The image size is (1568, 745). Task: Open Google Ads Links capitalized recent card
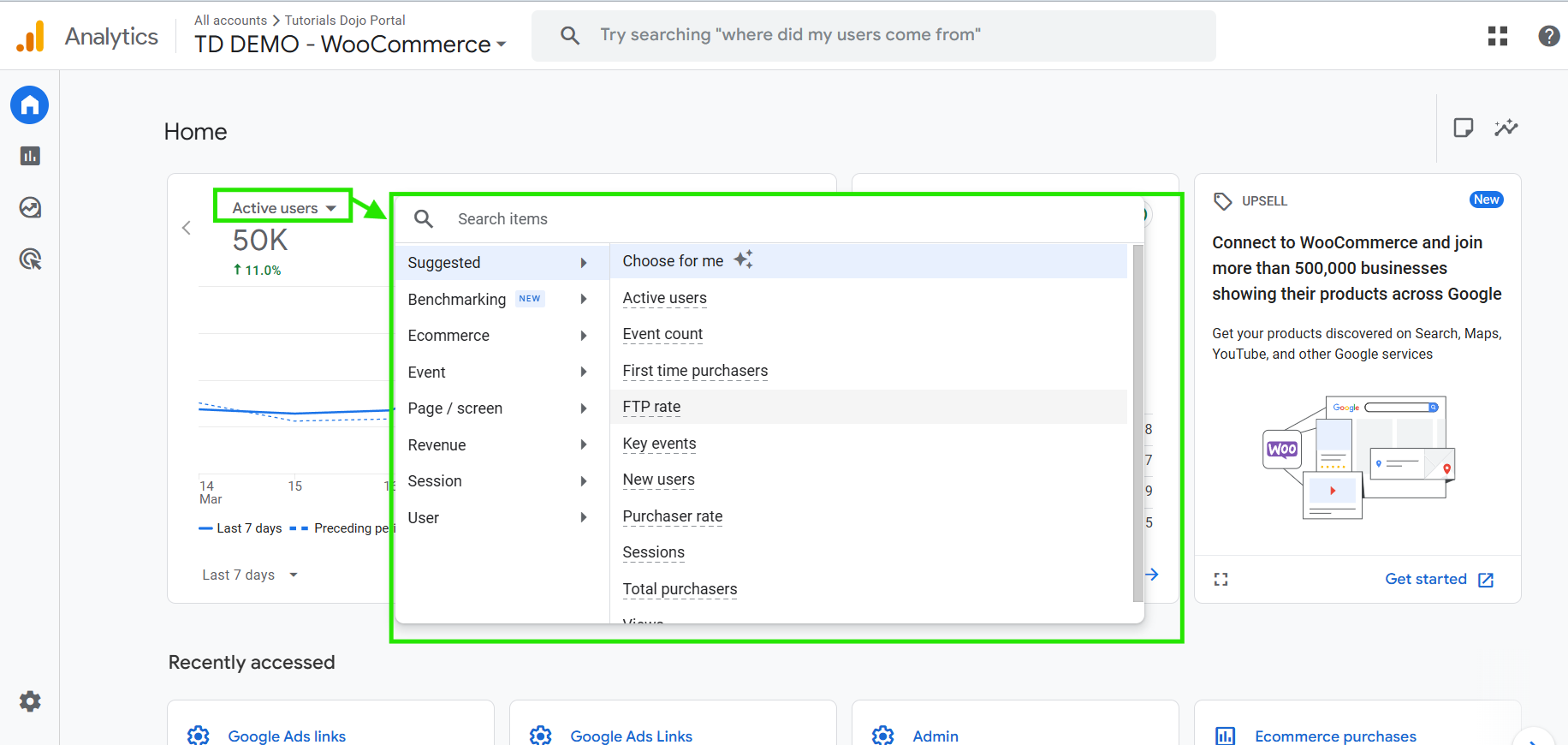631,736
